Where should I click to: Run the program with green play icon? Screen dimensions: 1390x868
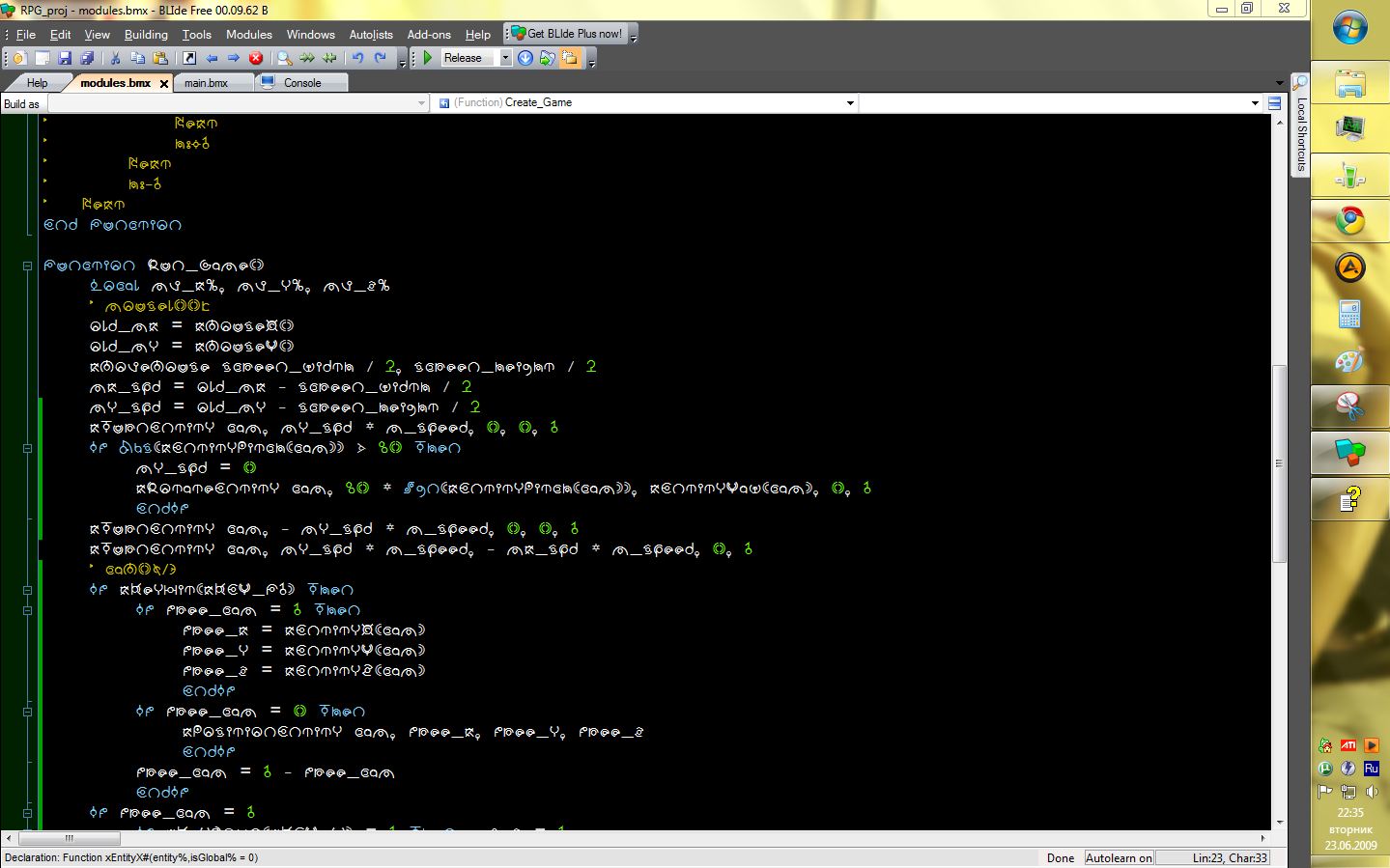[428, 58]
